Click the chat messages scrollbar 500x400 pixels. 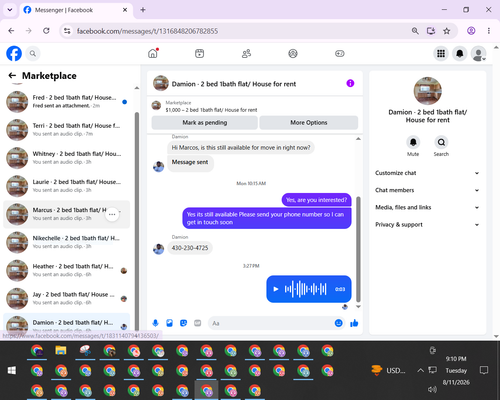(x=358, y=248)
